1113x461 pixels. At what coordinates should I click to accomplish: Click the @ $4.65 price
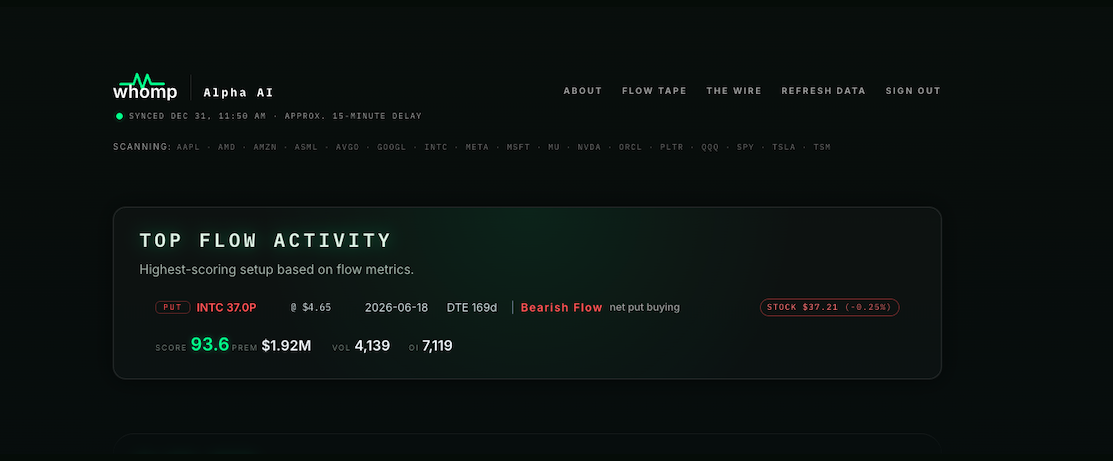click(311, 308)
